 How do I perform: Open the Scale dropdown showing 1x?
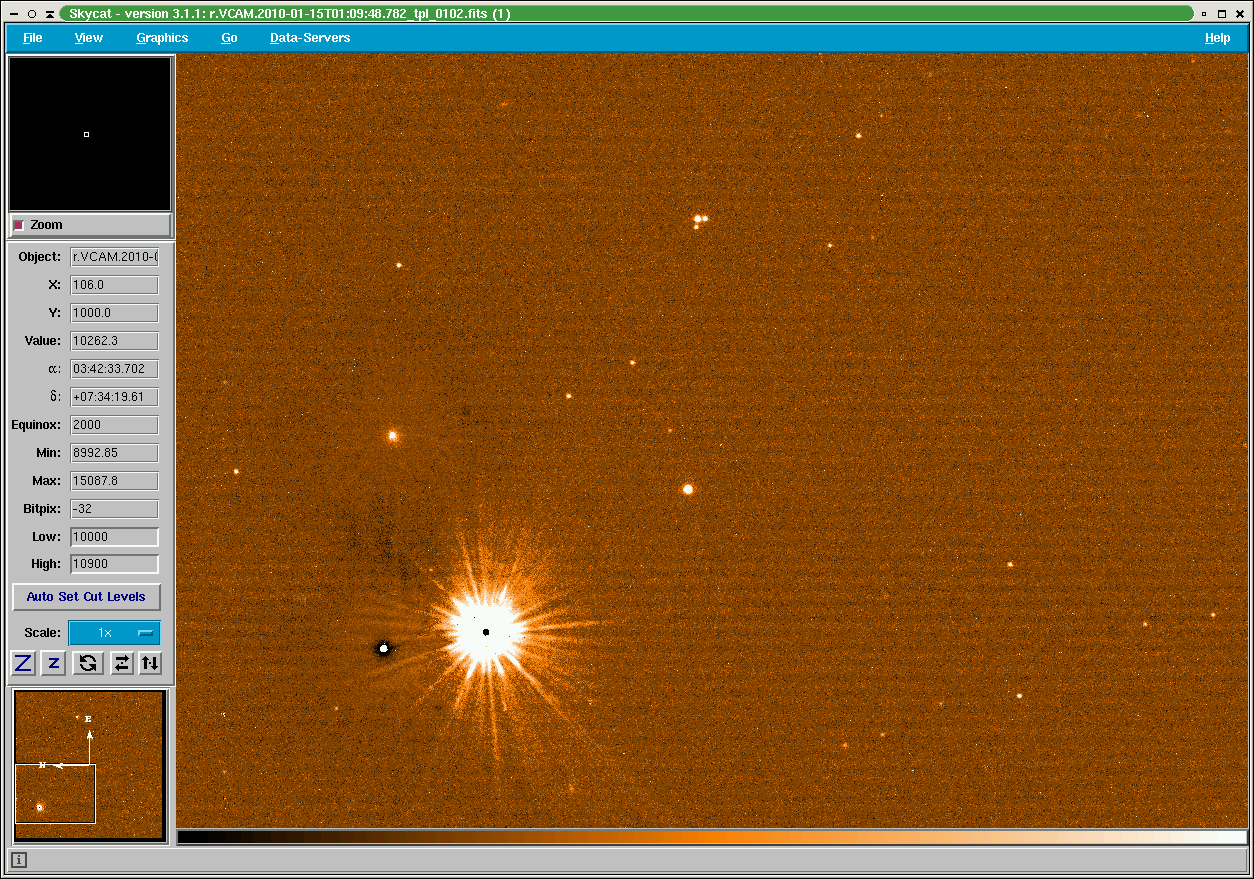114,633
